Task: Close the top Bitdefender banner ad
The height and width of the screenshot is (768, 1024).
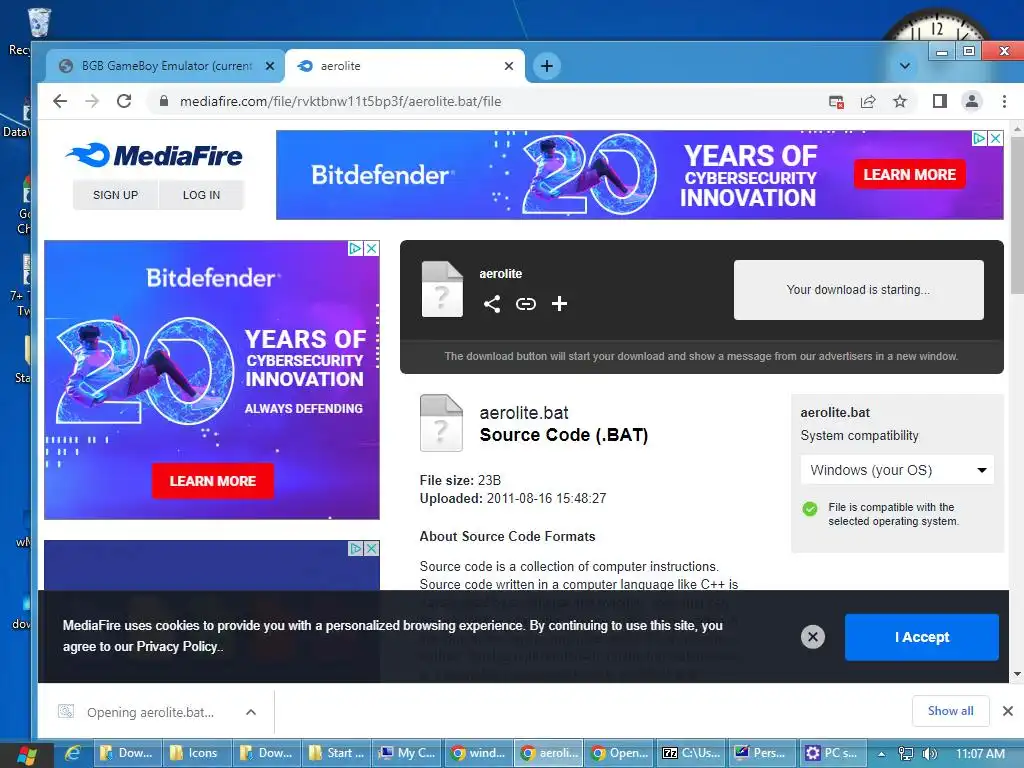Action: 995,138
